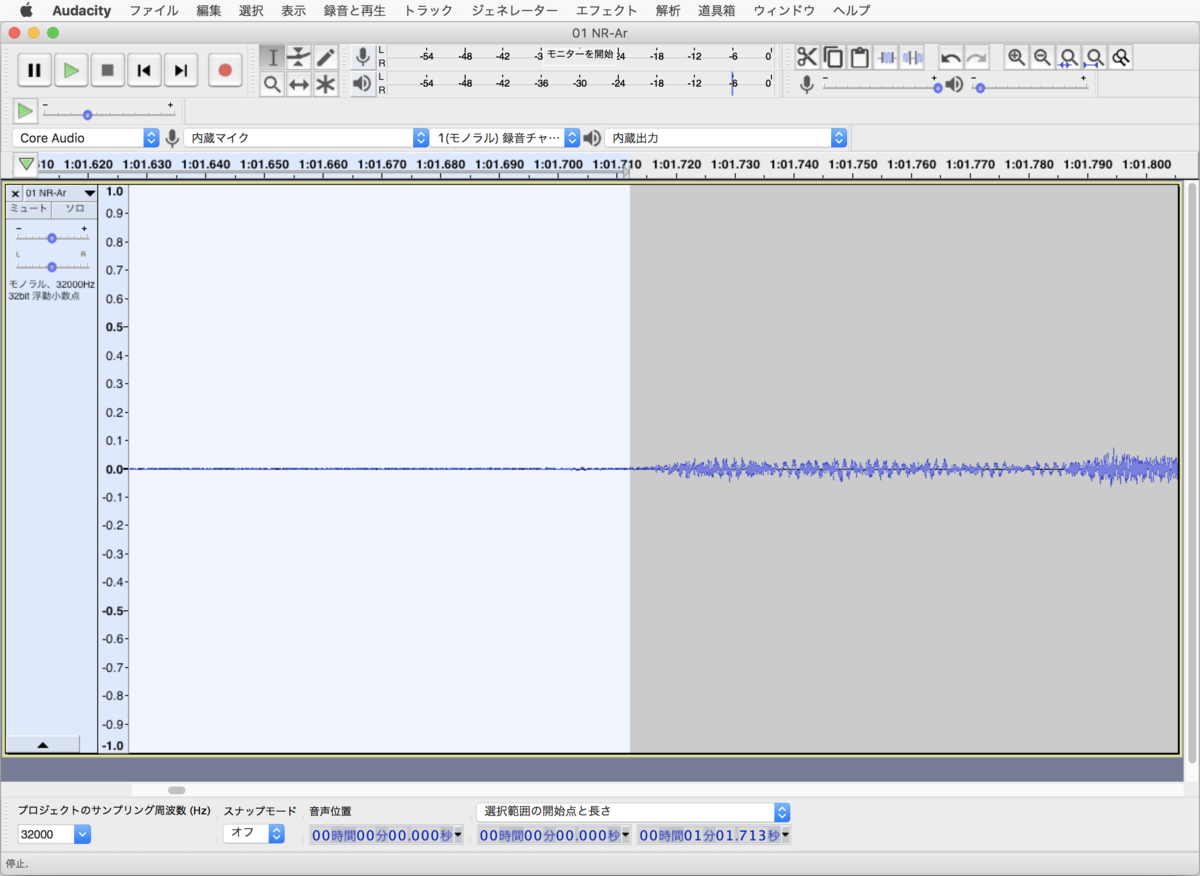Screen dimensions: 1200x876
Task: Click the playback volume slider
Action: click(x=1030, y=88)
